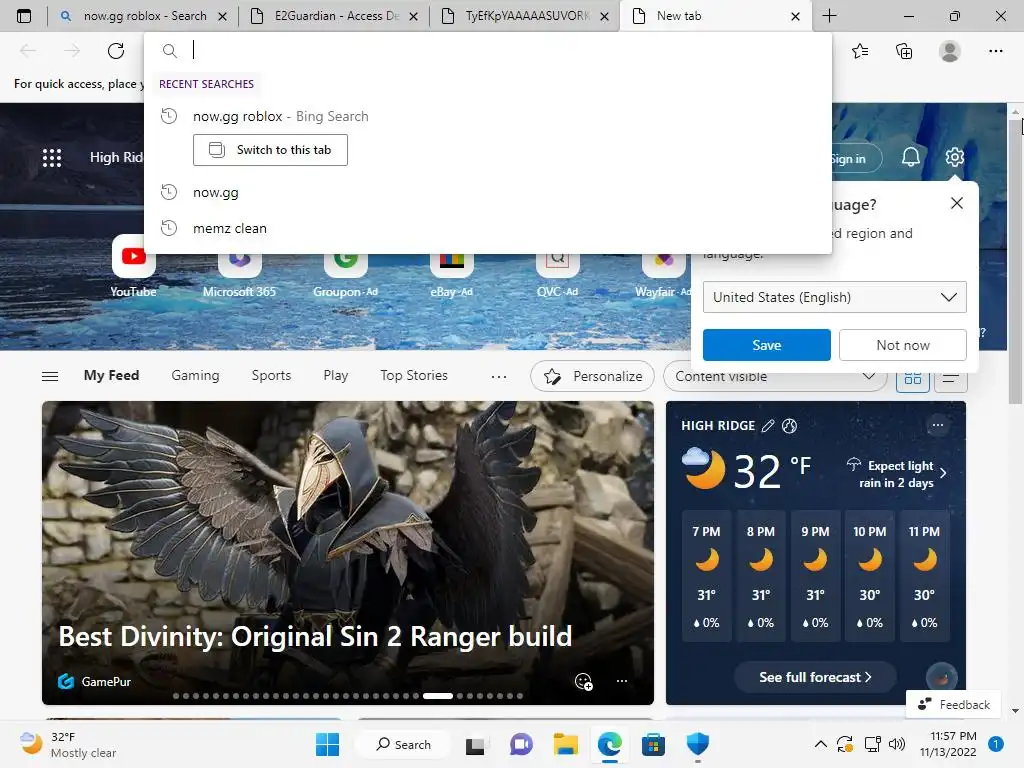This screenshot has width=1024, height=768.
Task: Open the Best Divinity Ranger build article
Action: click(315, 636)
